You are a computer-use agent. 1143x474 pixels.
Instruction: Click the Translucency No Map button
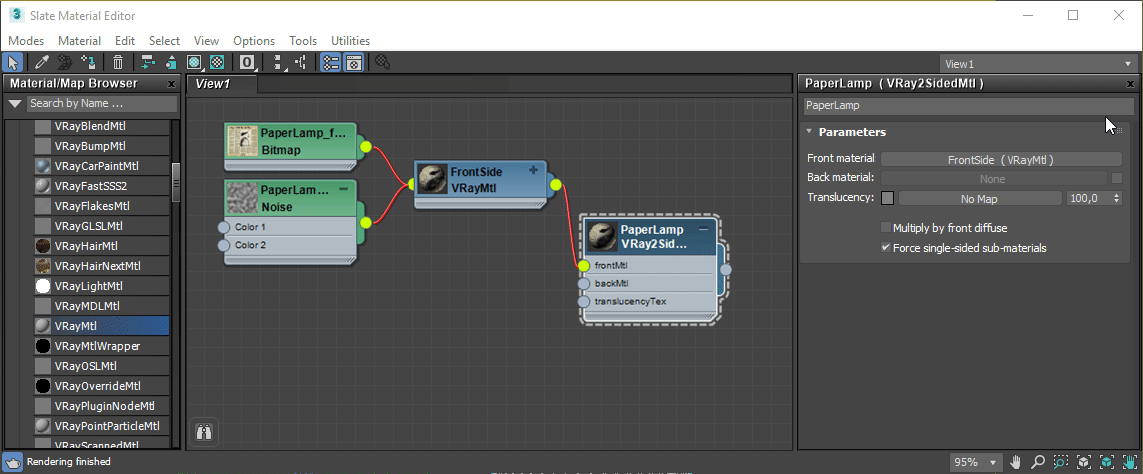pos(980,198)
